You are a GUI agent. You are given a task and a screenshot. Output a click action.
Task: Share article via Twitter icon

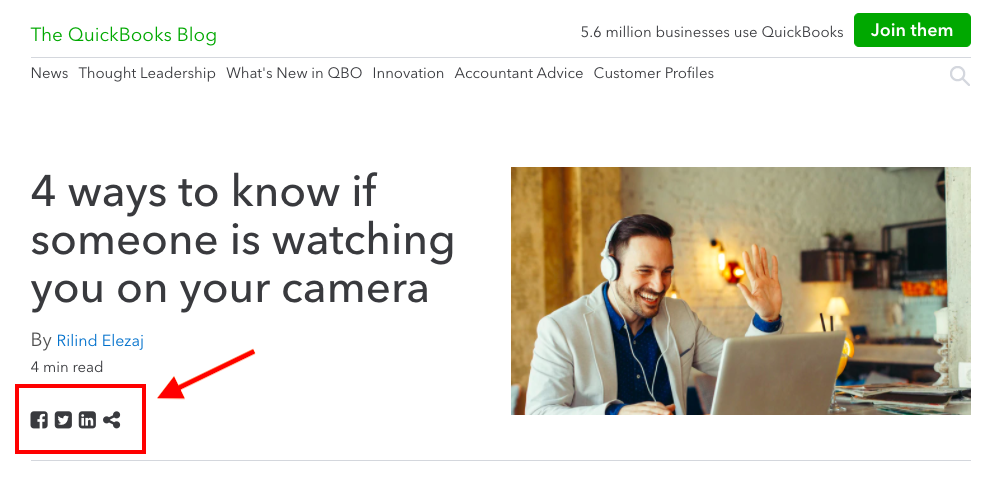63,420
